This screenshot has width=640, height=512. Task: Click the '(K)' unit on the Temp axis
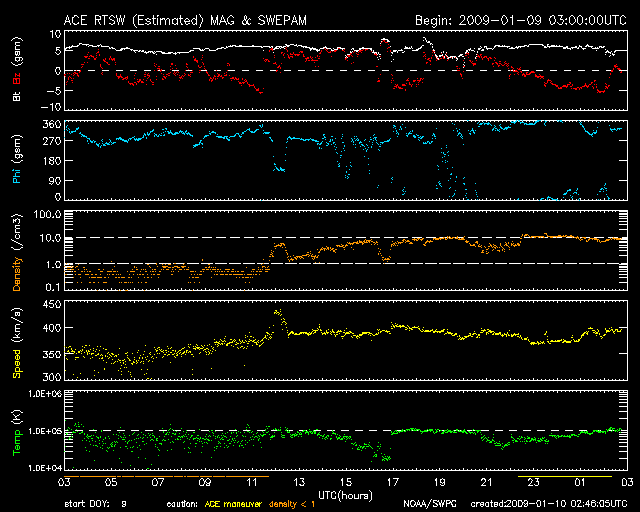tap(17, 417)
